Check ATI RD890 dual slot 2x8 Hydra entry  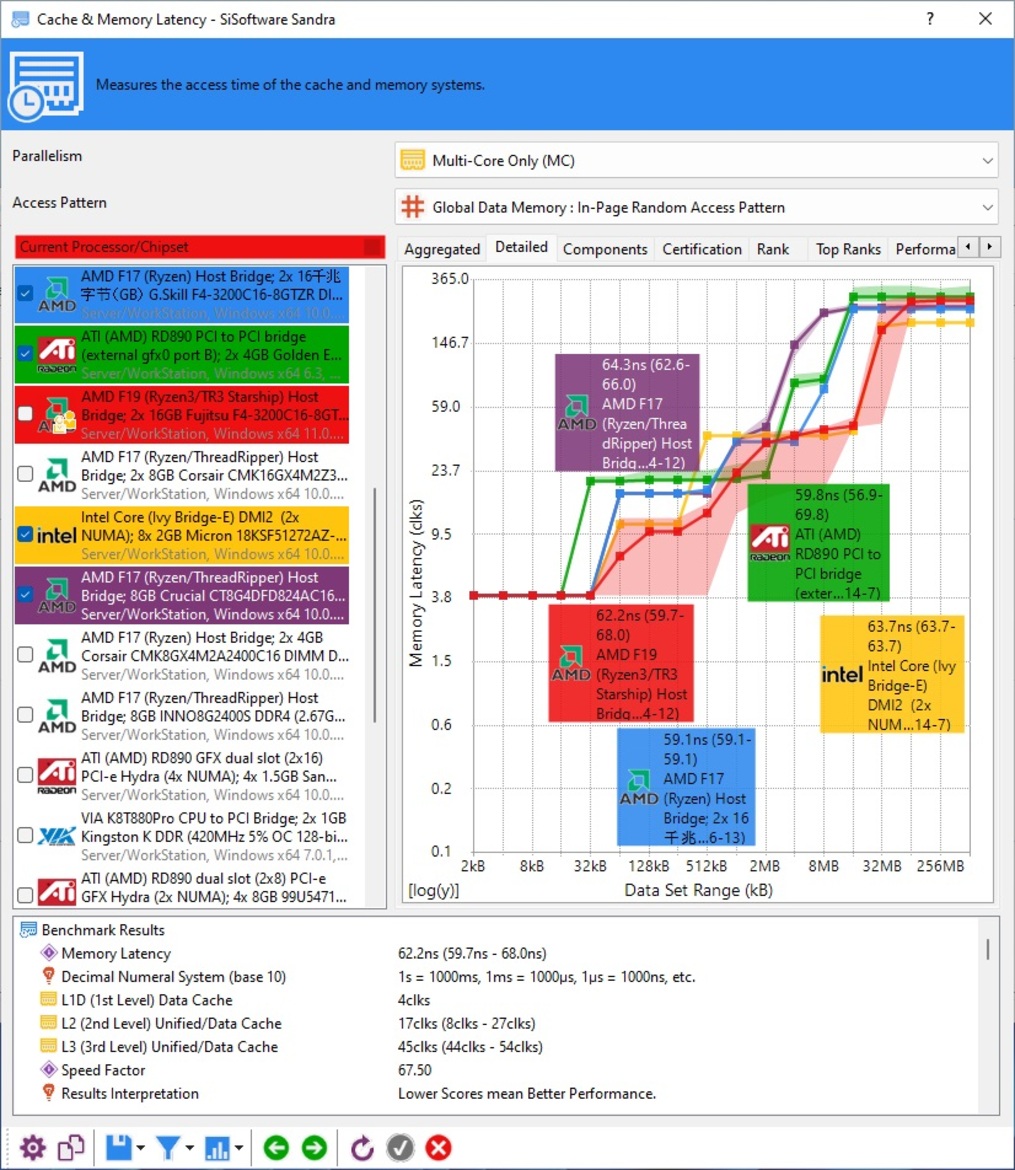click(x=25, y=894)
